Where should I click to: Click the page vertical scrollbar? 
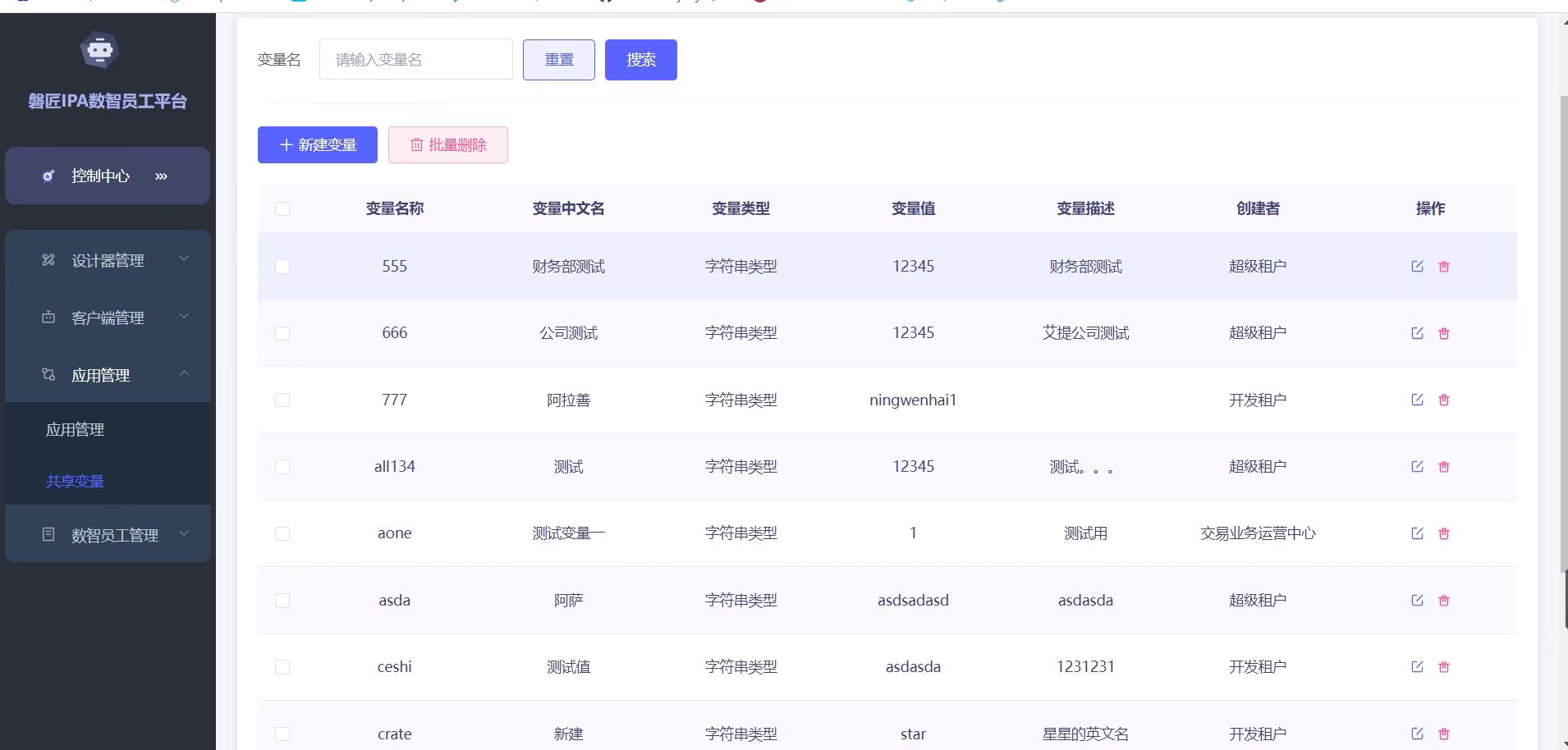coord(1563,332)
